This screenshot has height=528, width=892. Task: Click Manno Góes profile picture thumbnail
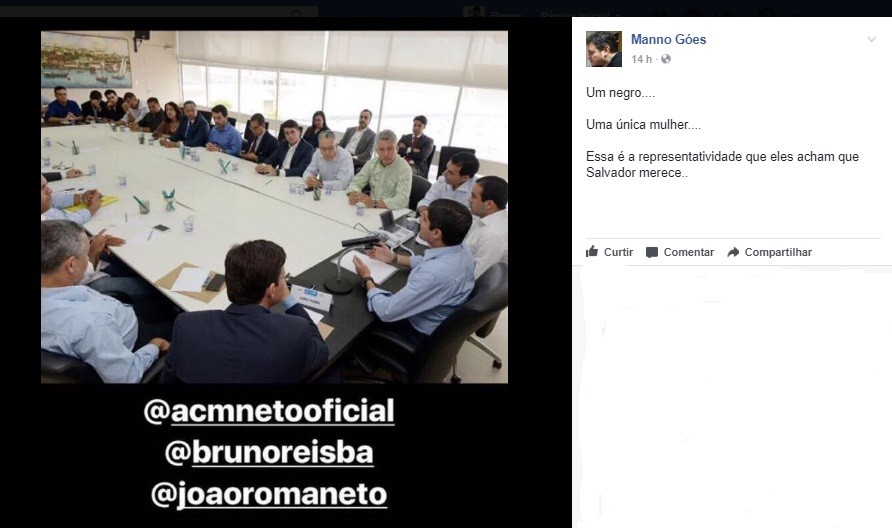click(604, 49)
